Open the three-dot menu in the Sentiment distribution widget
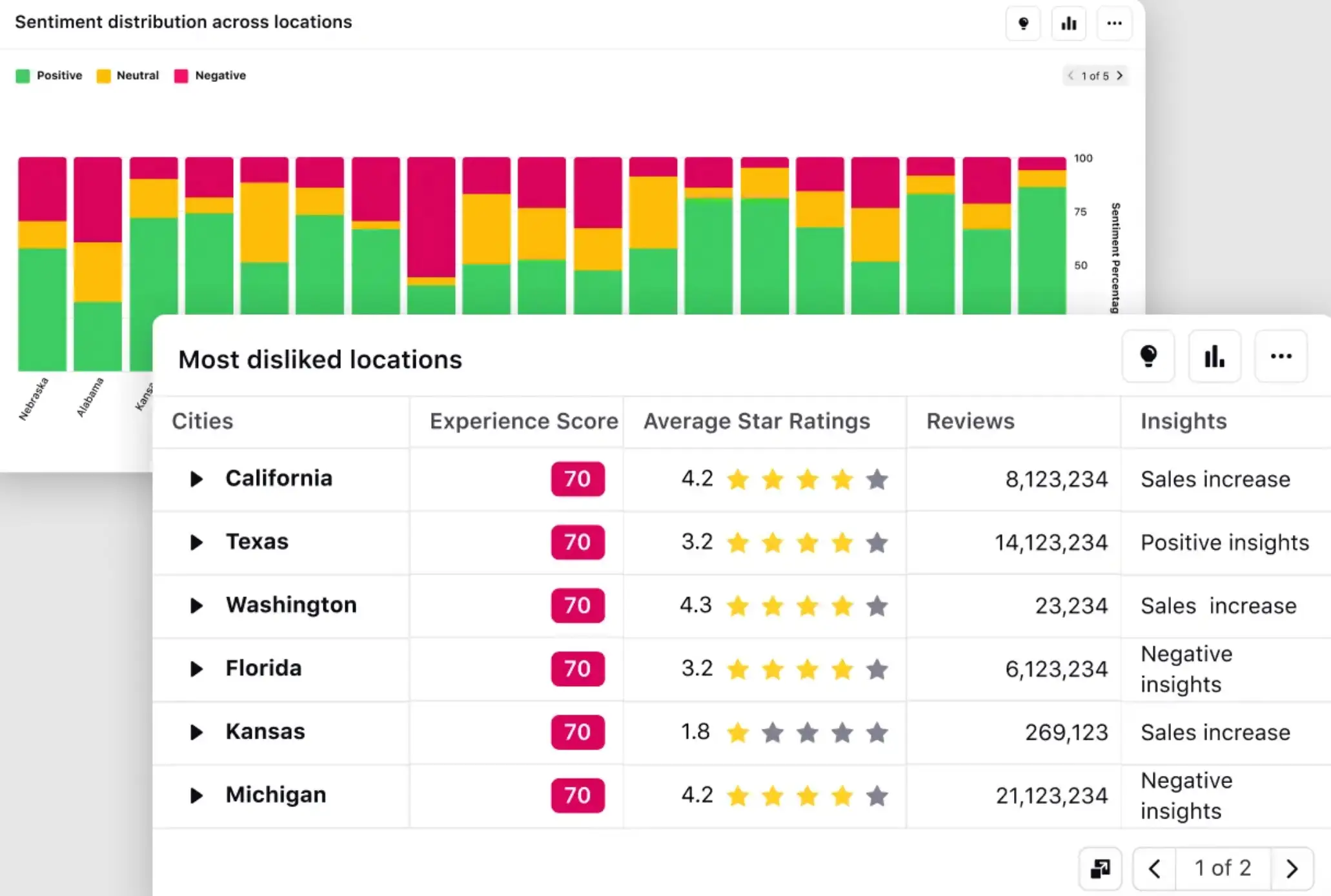Image resolution: width=1331 pixels, height=896 pixels. tap(1114, 24)
